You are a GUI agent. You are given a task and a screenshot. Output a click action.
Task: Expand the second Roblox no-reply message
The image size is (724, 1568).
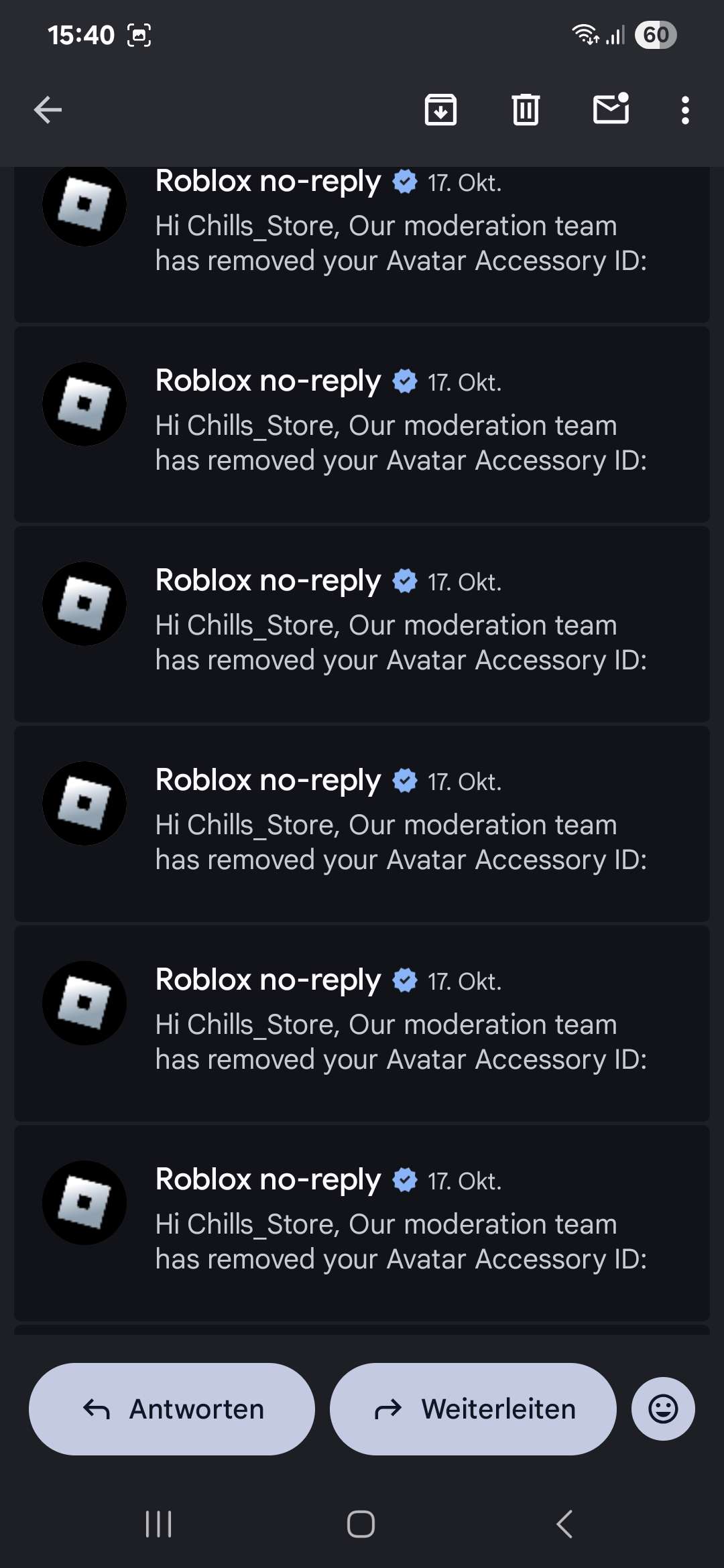362,424
